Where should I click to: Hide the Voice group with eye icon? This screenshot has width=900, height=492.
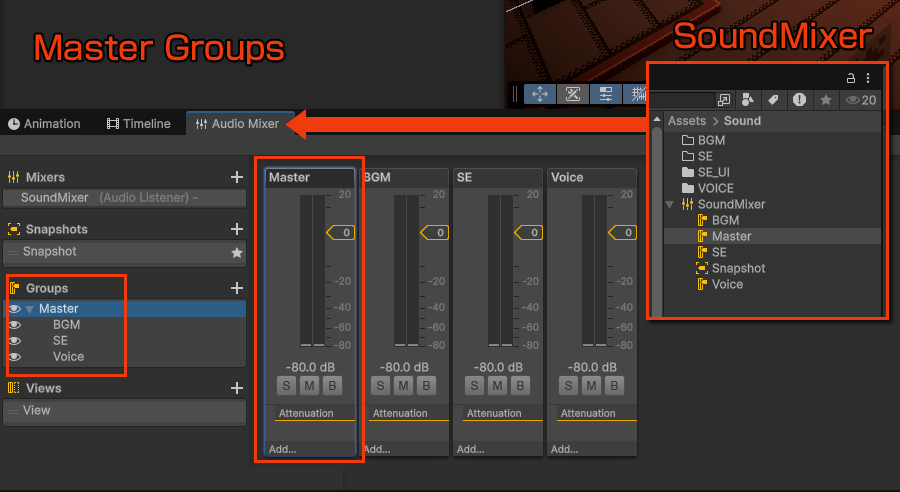point(15,357)
